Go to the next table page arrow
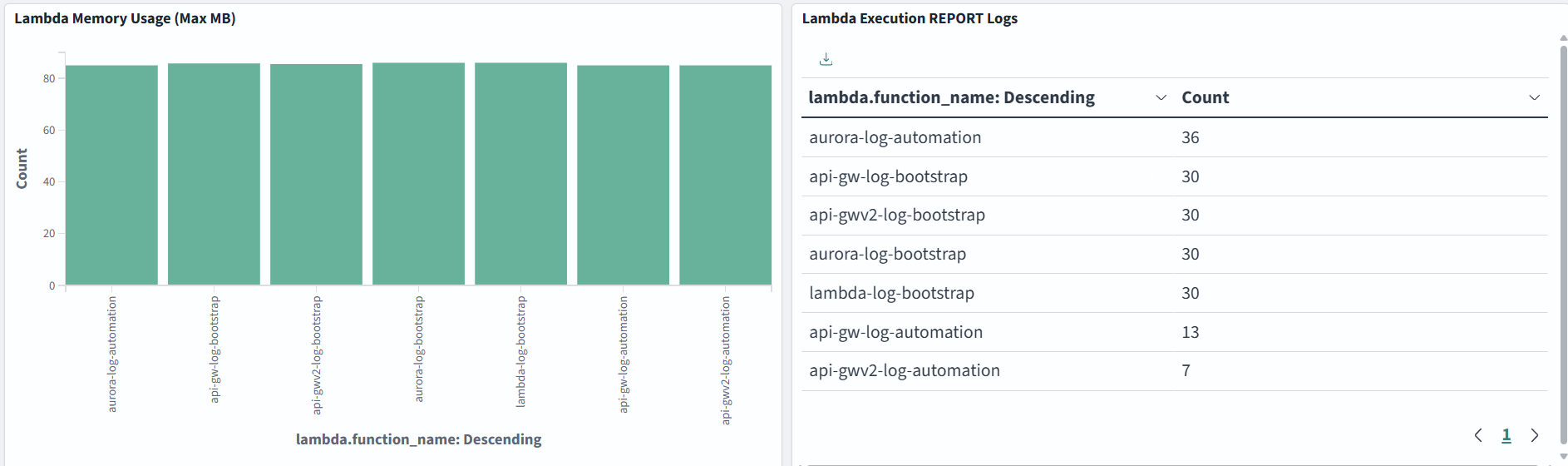1568x466 pixels. (1535, 435)
